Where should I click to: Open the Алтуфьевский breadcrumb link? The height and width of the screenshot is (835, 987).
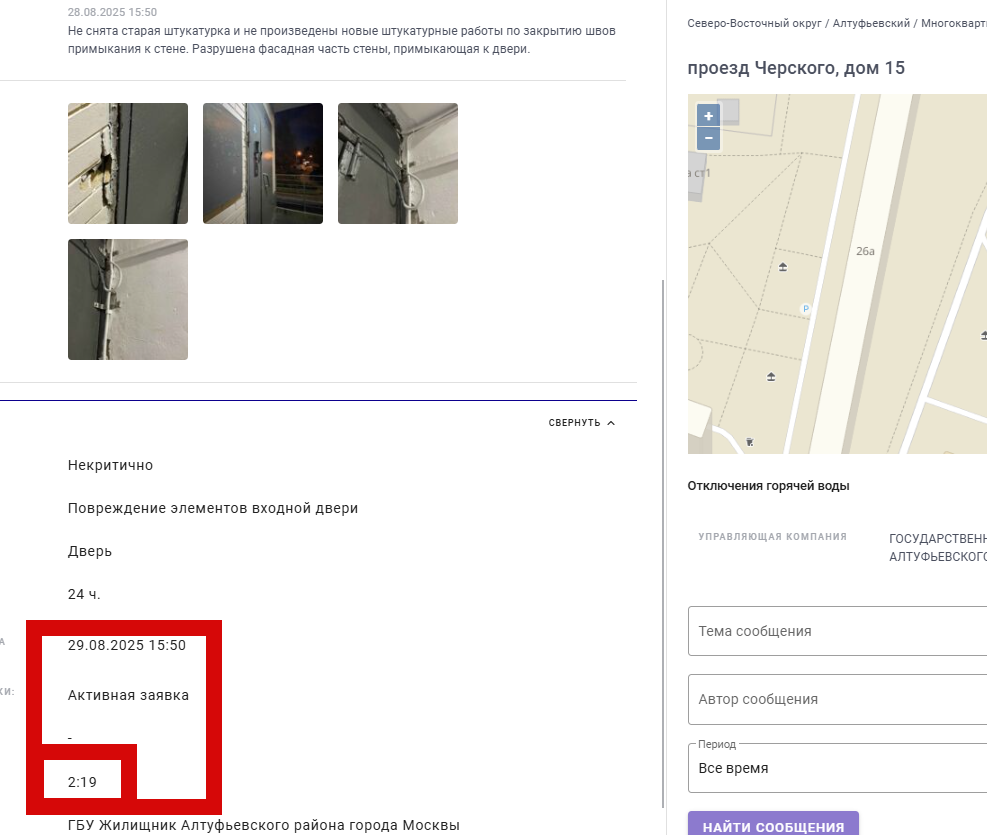click(x=871, y=23)
